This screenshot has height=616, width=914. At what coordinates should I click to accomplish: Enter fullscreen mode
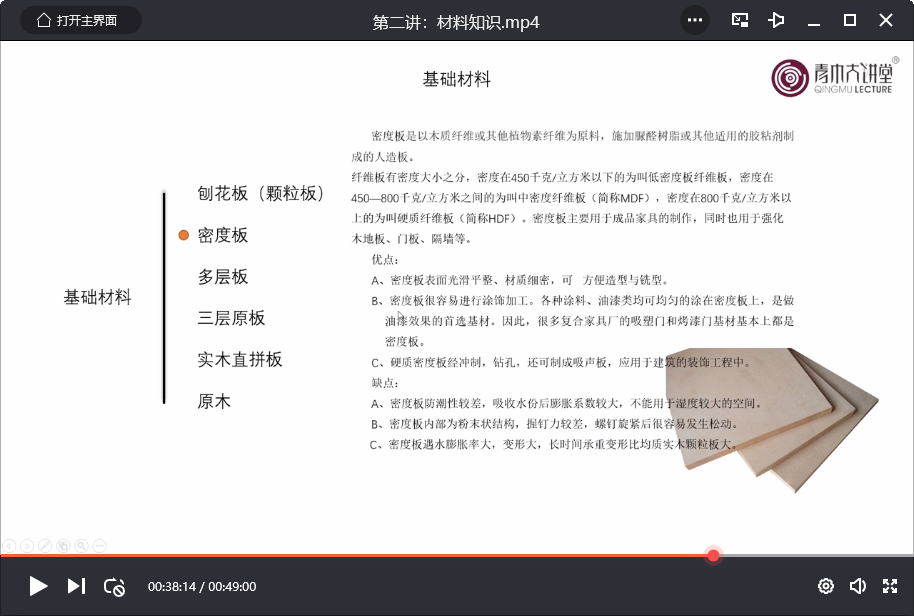pyautogui.click(x=889, y=586)
